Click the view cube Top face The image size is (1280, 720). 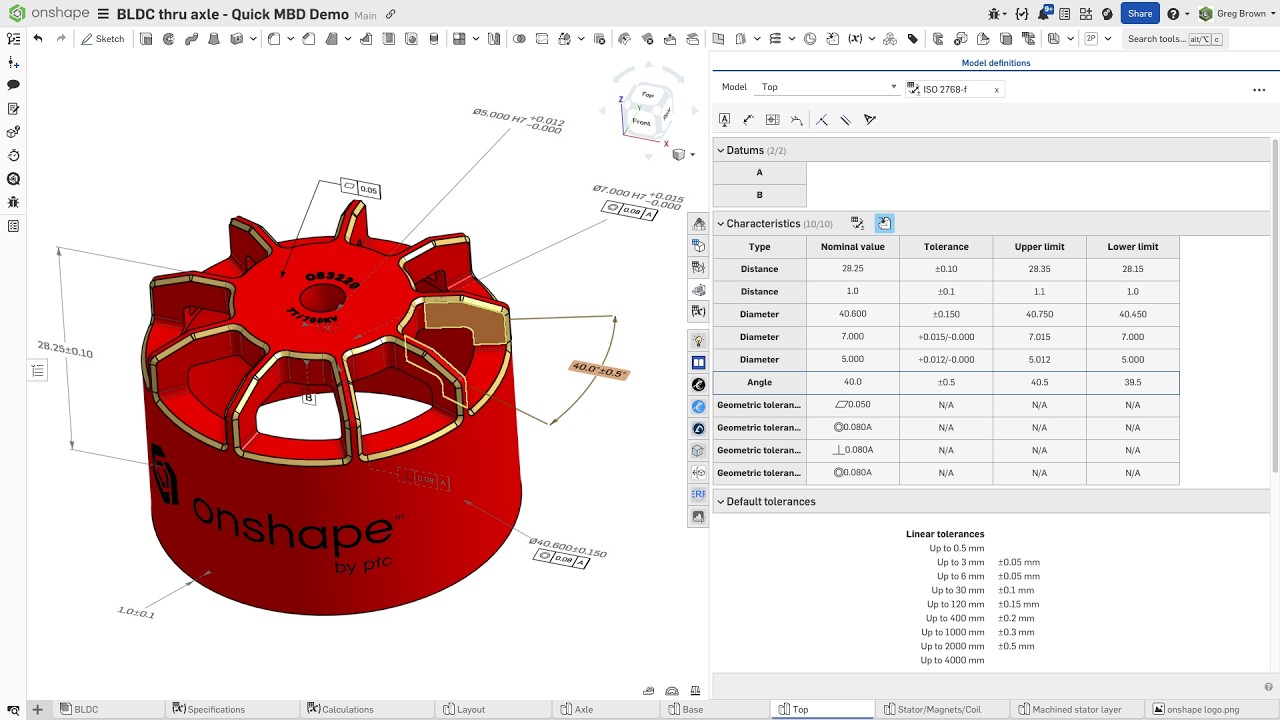[648, 96]
